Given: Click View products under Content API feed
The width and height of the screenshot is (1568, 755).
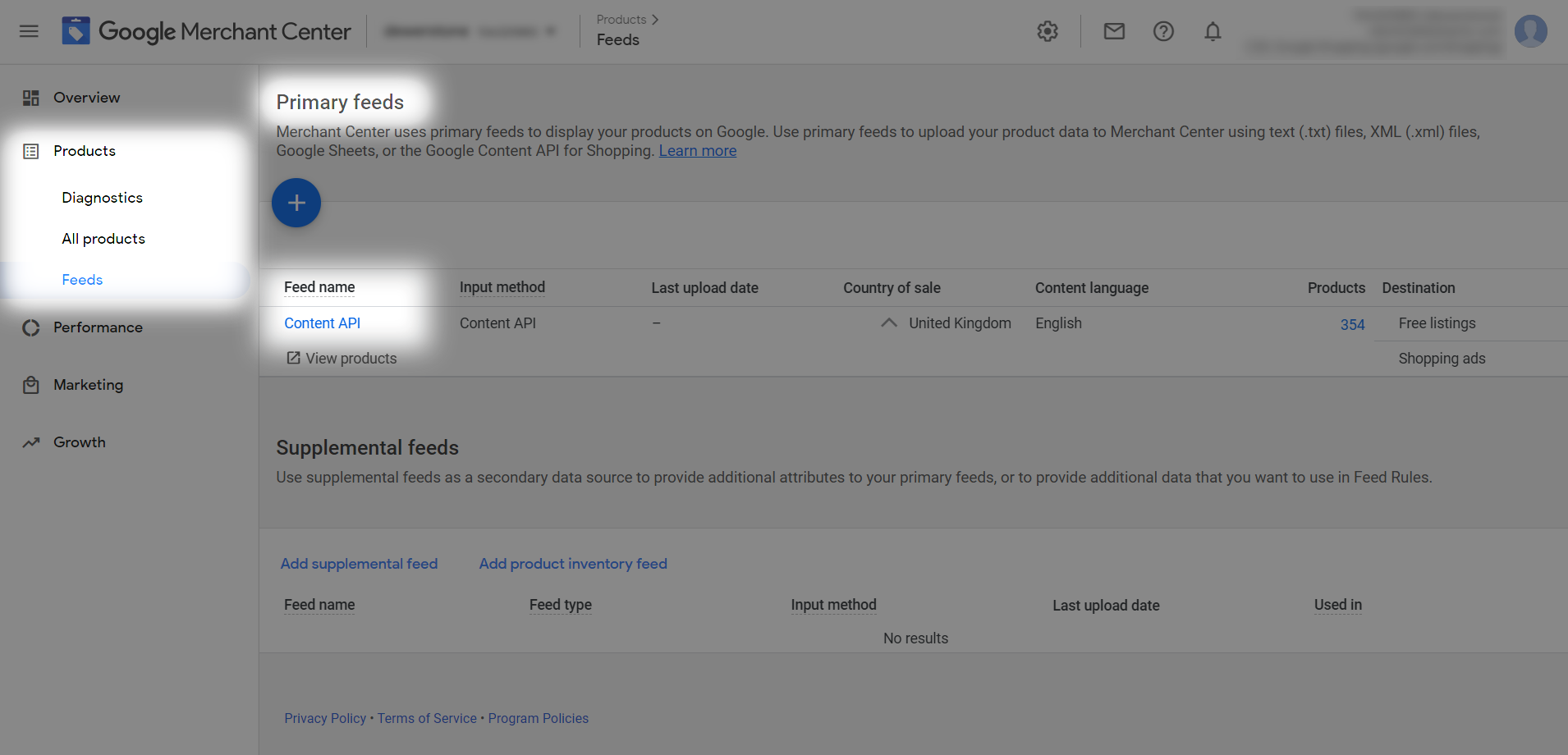Looking at the screenshot, I should click(351, 359).
